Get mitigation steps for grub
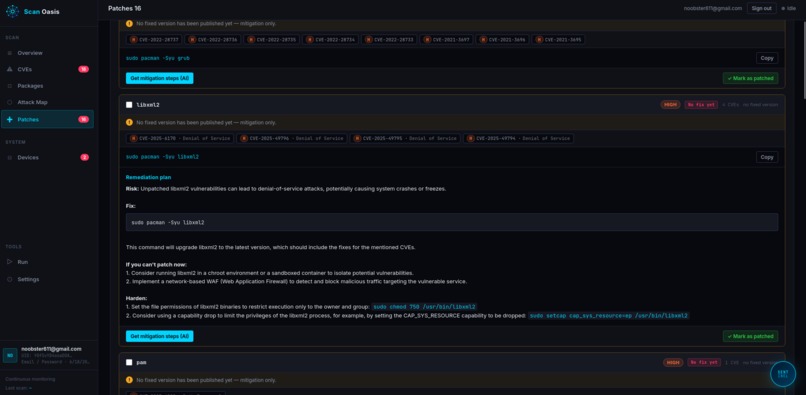Screen dimensions: 806x395 click(x=159, y=78)
